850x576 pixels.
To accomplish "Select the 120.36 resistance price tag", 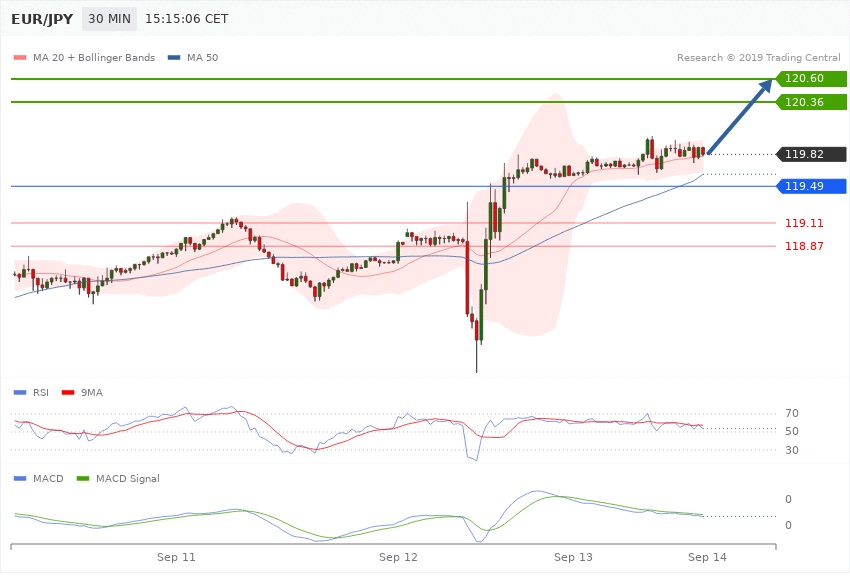I will 812,102.
